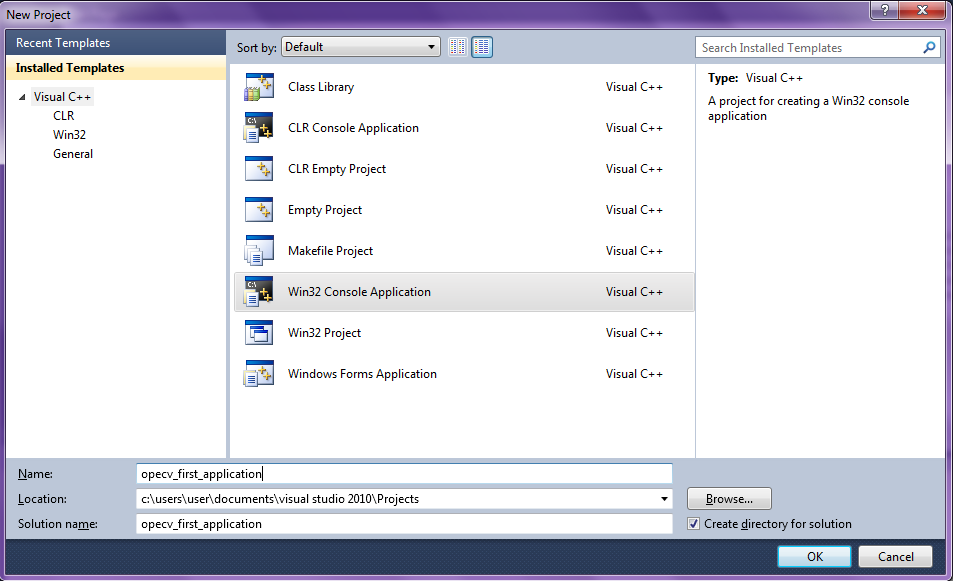Switch to medium icons list view
The width and height of the screenshot is (953, 581).
(x=482, y=47)
